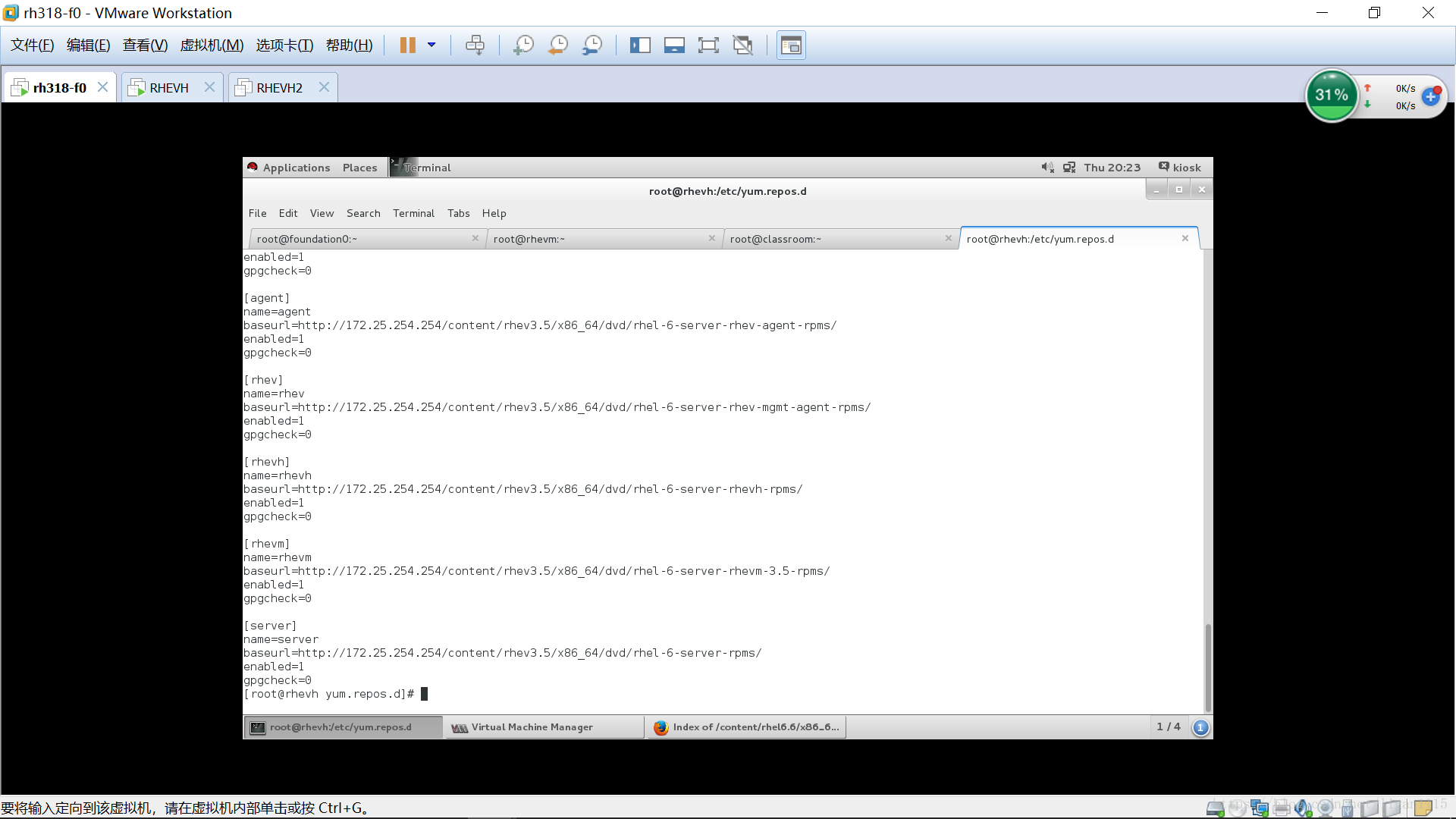Select root@rhevh:/etc/yum.repos.d terminal tab
This screenshot has height=819, width=1456.
click(1079, 239)
